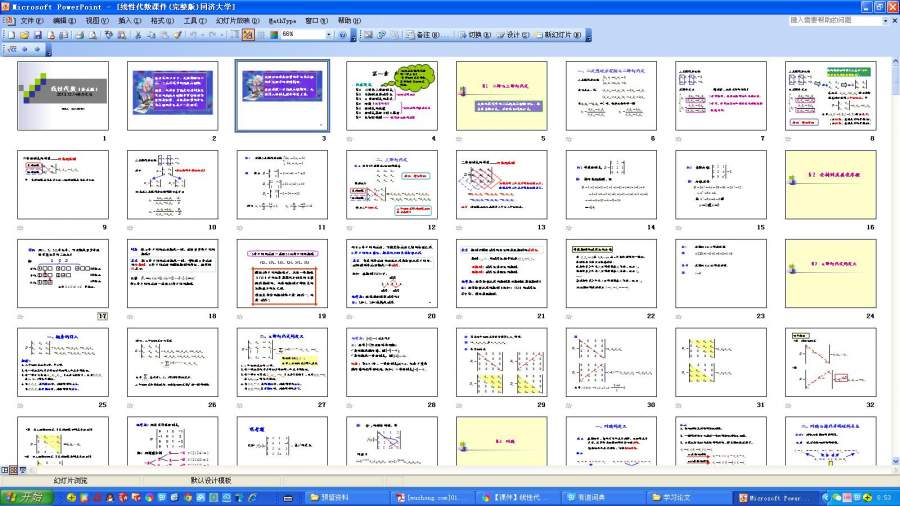The height and width of the screenshot is (506, 900).
Task: Click the Color/Grayscale icon
Action: (274, 35)
